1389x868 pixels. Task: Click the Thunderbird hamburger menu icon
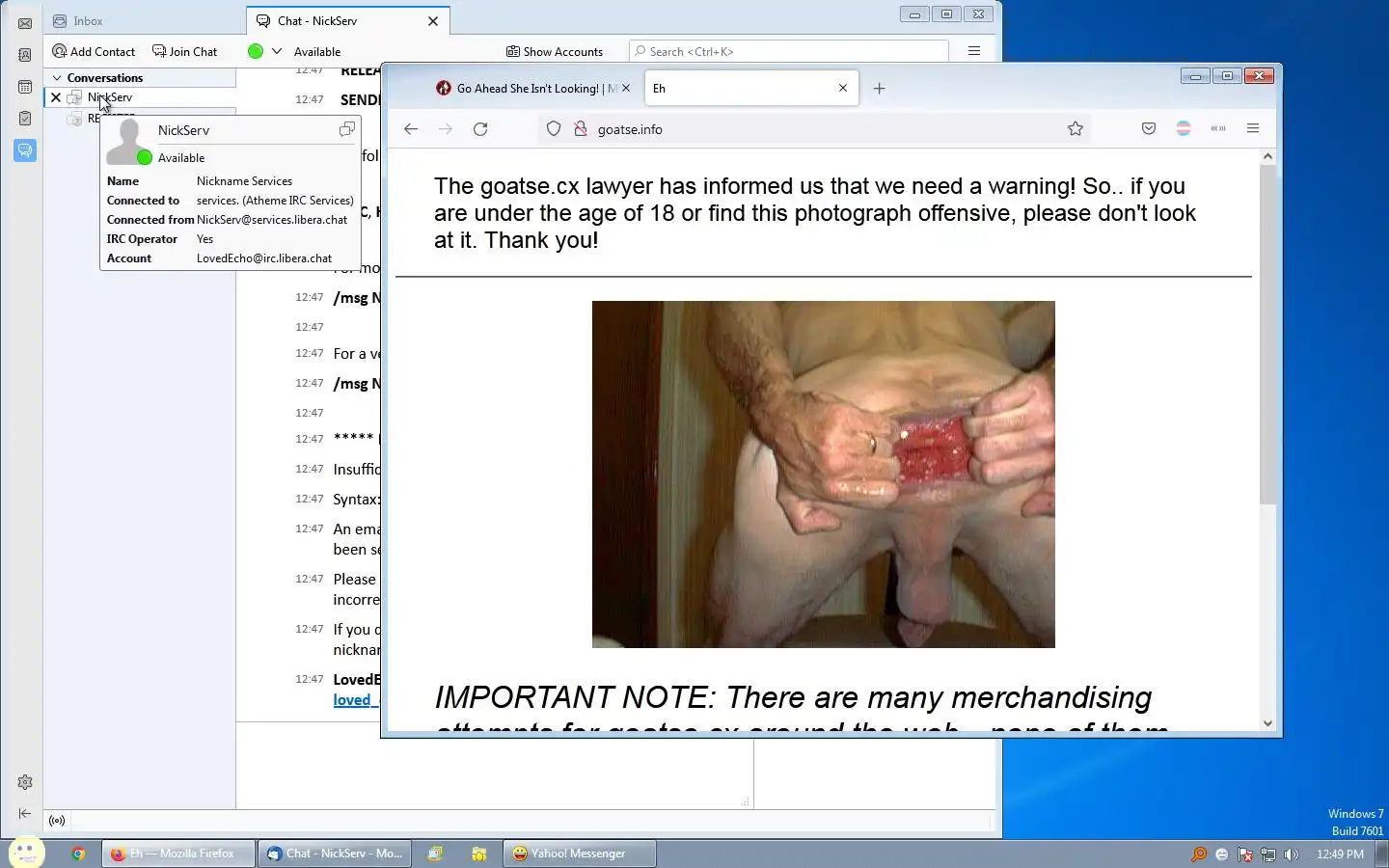tap(974, 51)
